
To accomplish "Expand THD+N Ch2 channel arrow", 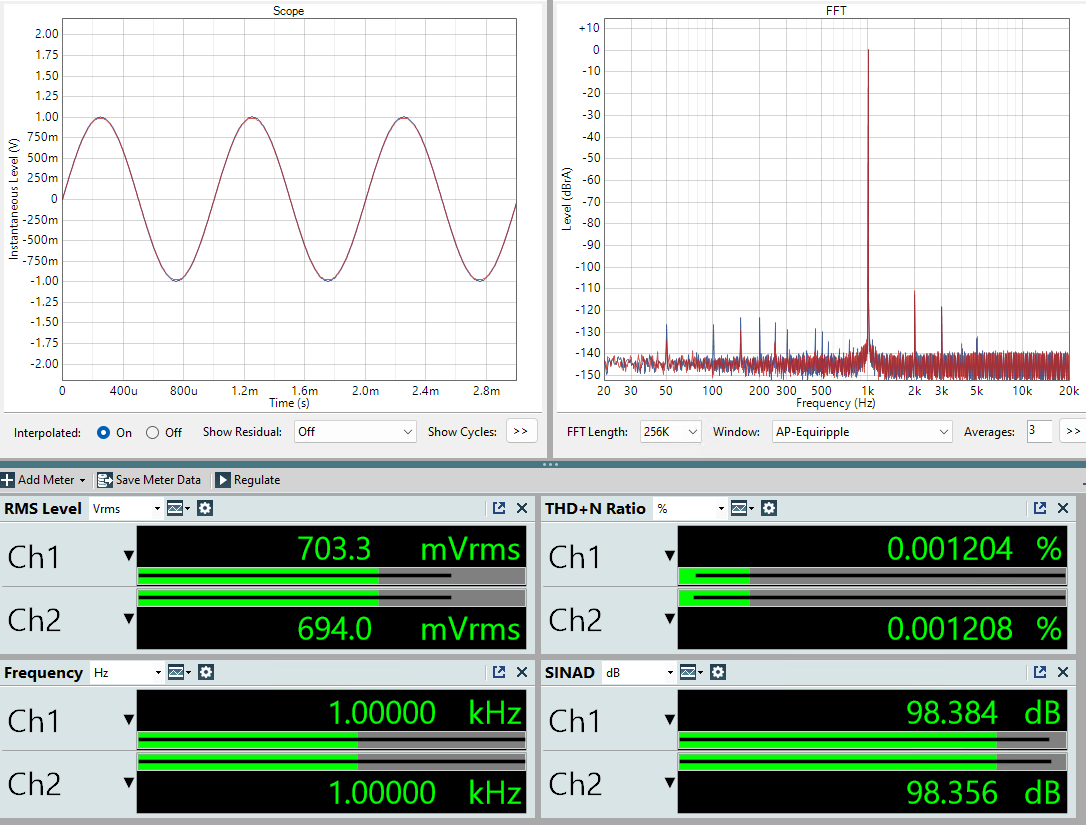I will (x=670, y=619).
